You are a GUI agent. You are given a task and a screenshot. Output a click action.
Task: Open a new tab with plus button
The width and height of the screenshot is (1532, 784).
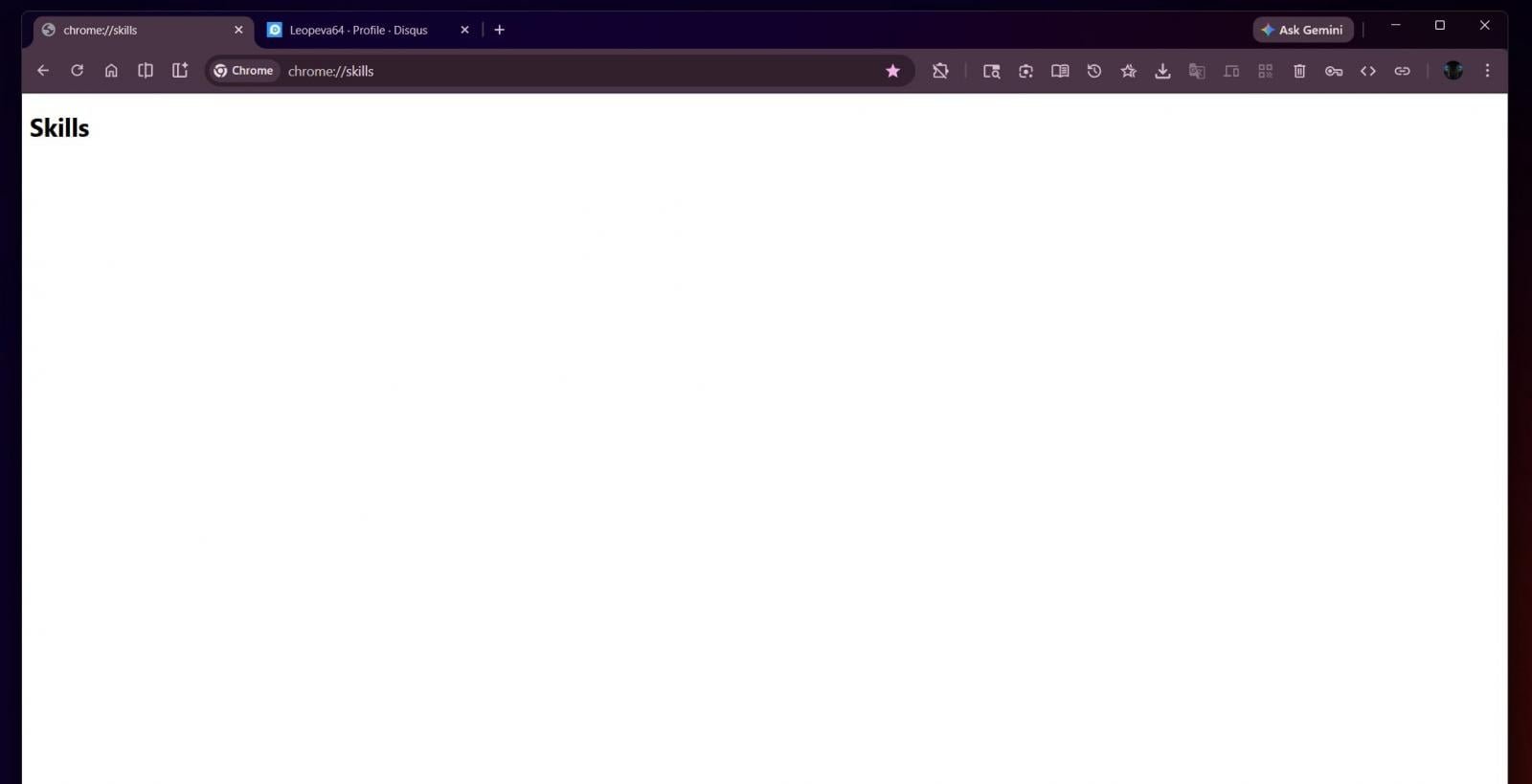pyautogui.click(x=499, y=30)
